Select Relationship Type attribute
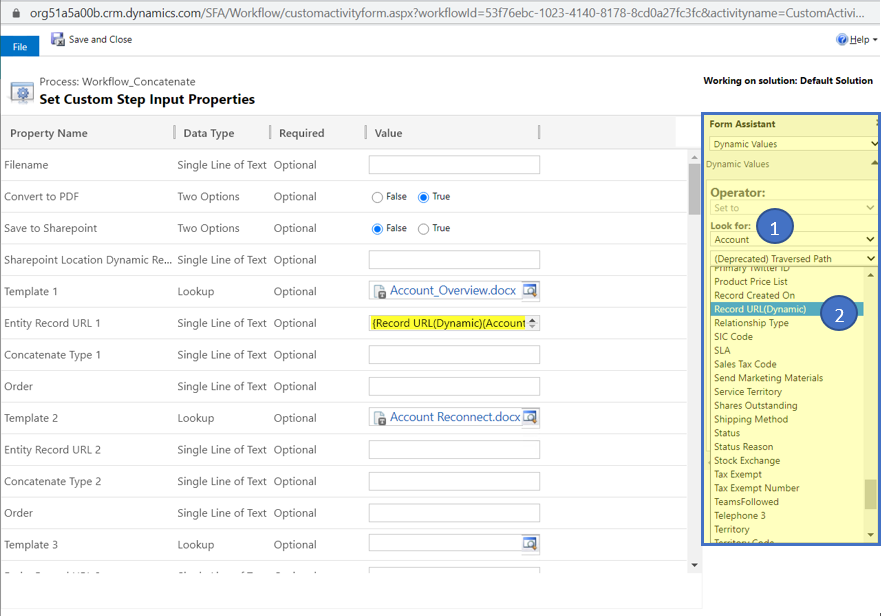The width and height of the screenshot is (881, 616). [x=751, y=323]
